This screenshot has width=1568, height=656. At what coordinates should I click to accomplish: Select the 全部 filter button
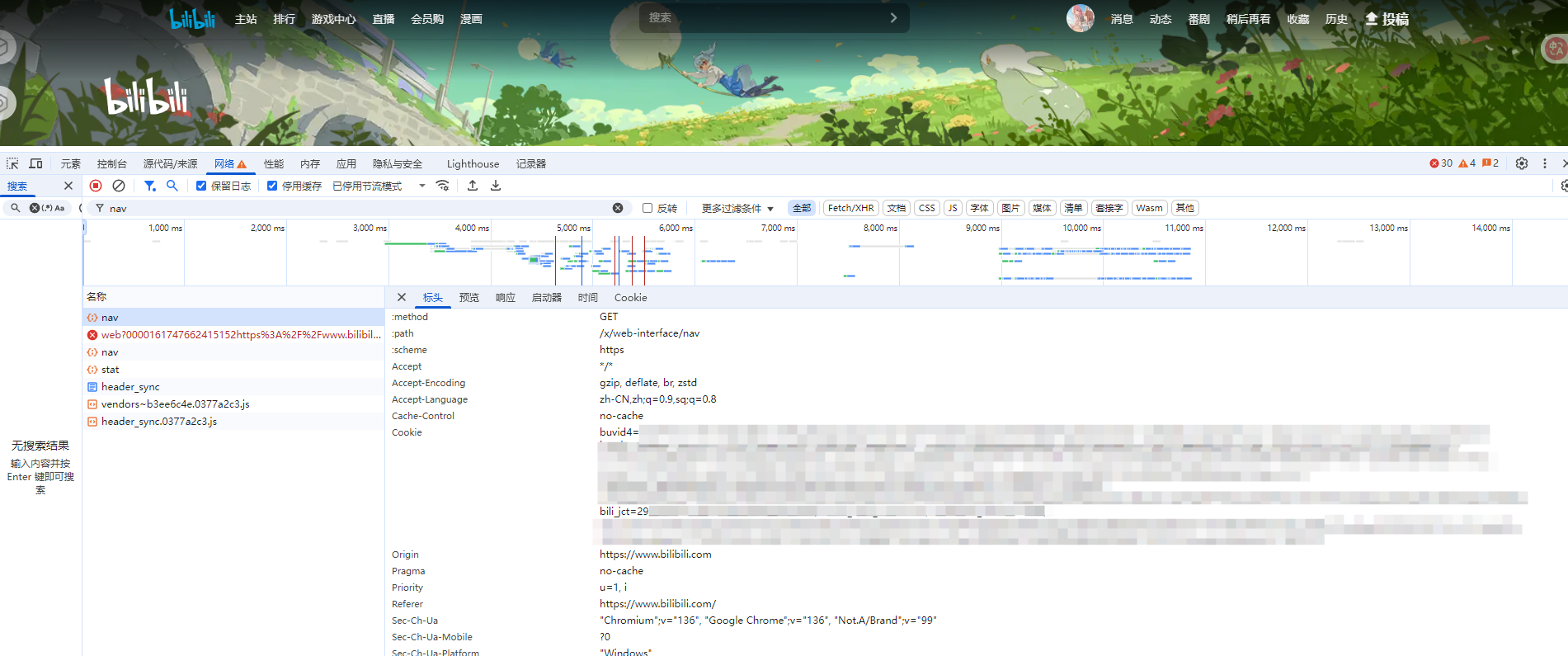(802, 208)
